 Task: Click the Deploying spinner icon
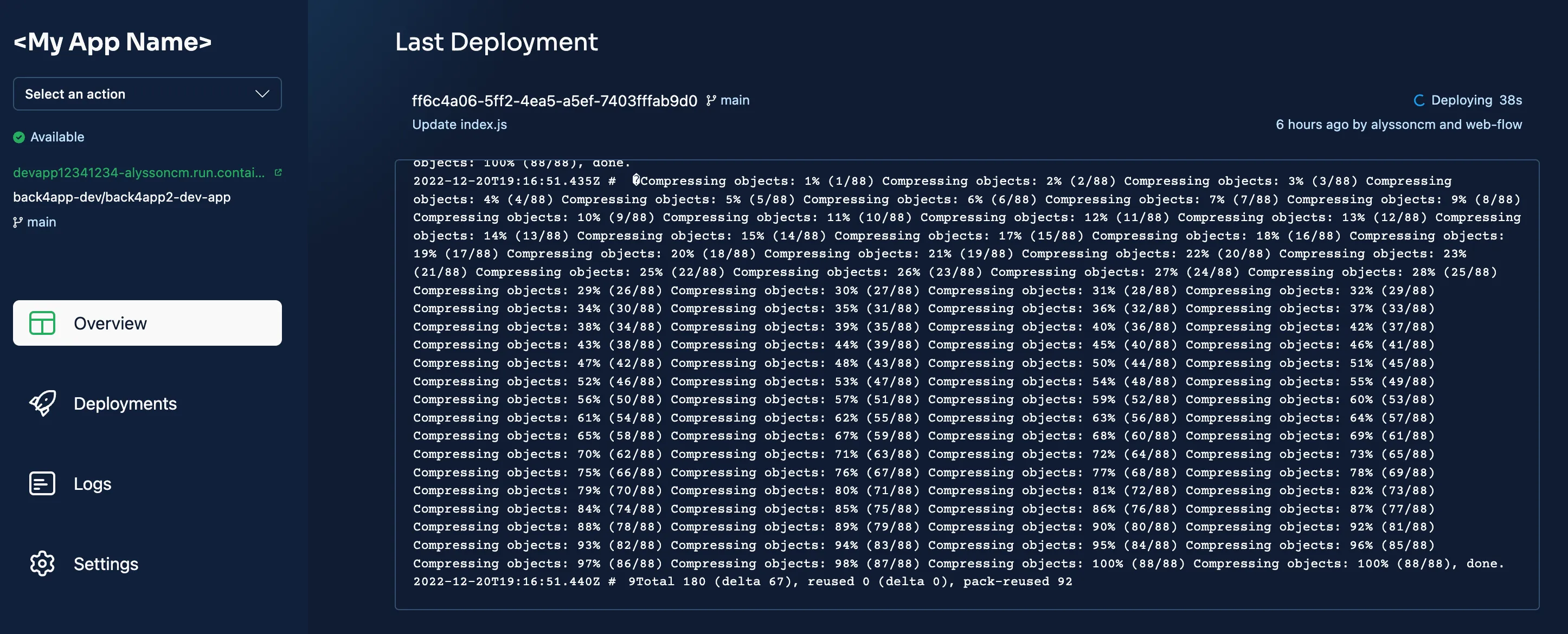1419,100
